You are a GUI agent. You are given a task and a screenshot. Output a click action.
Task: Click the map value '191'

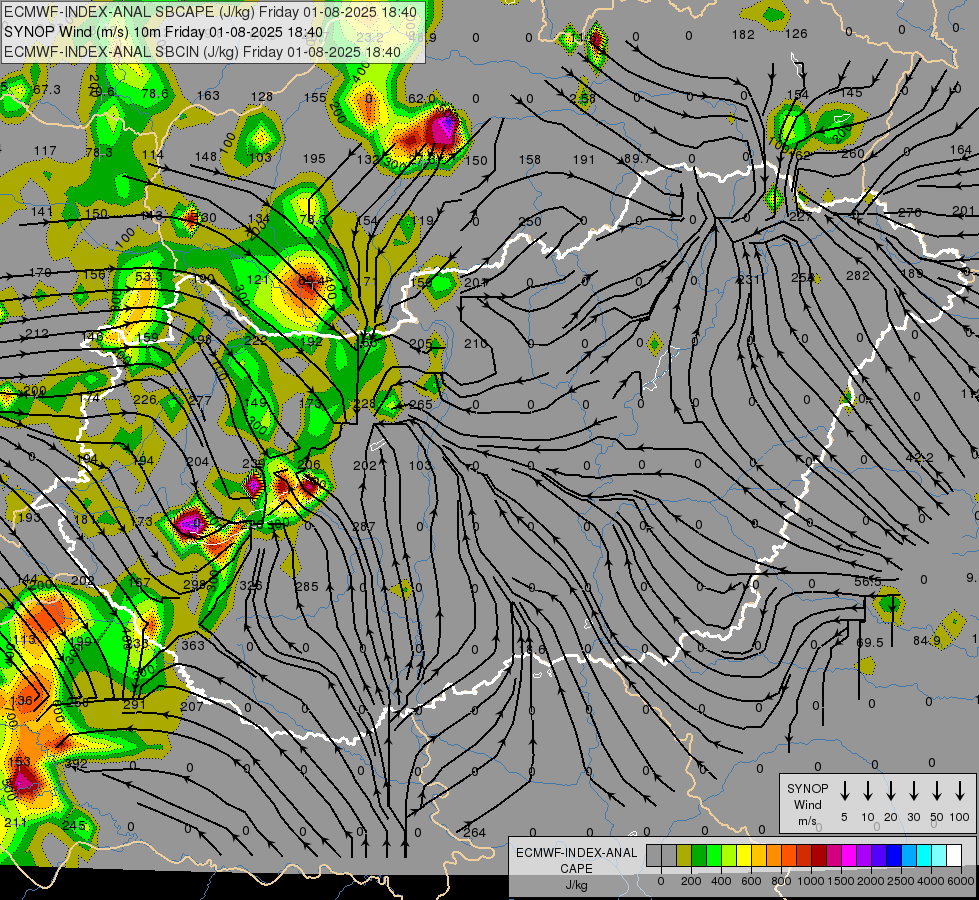[x=584, y=159]
